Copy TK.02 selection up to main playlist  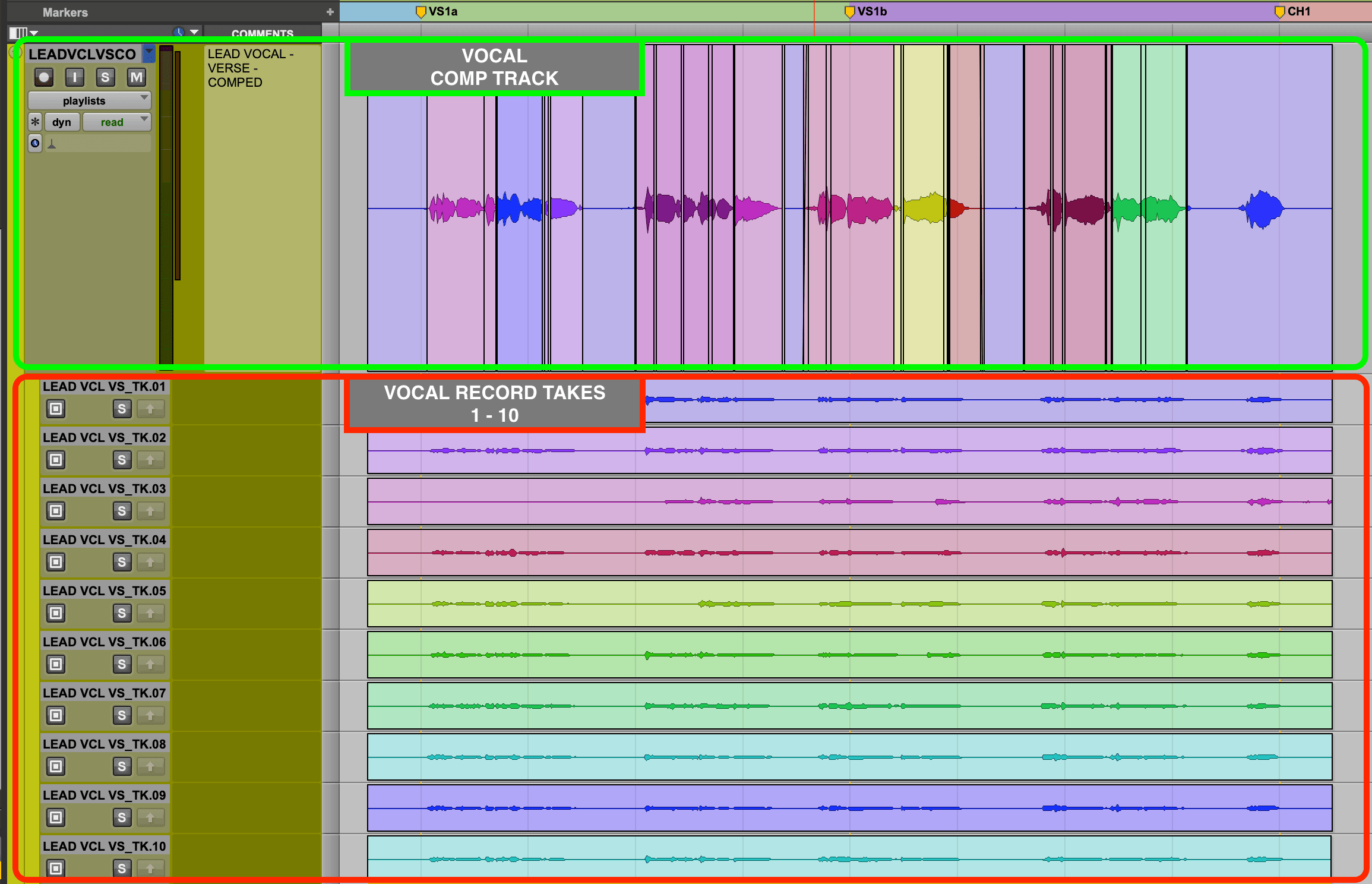tap(150, 460)
